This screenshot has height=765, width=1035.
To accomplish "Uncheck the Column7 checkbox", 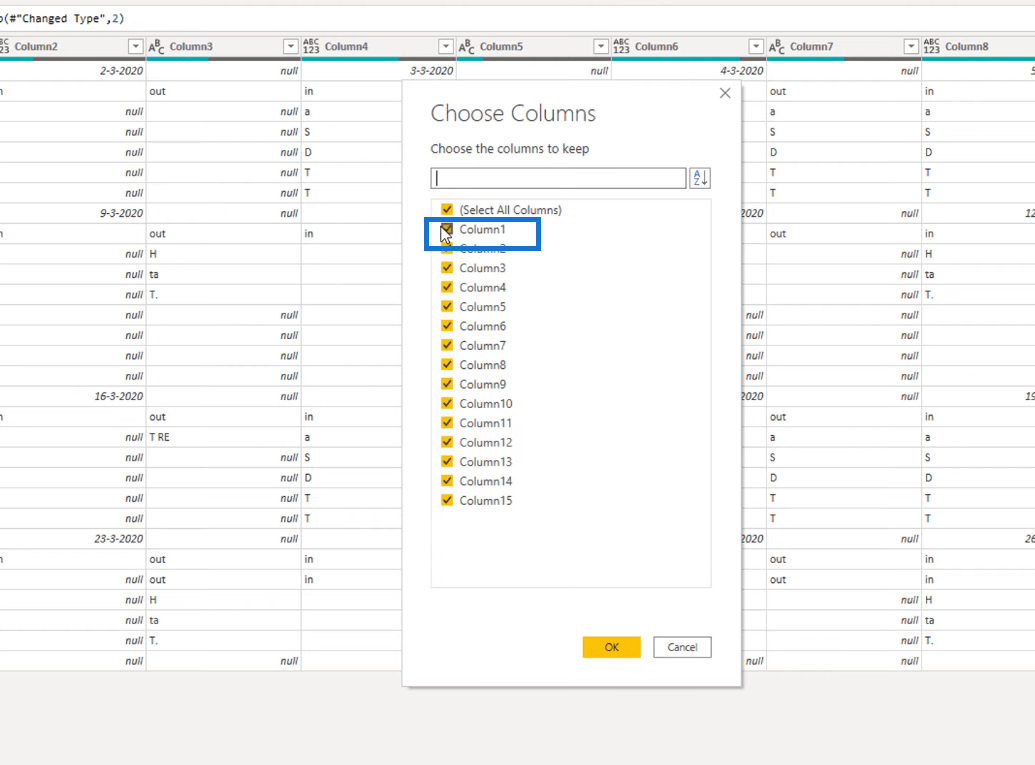I will 447,345.
